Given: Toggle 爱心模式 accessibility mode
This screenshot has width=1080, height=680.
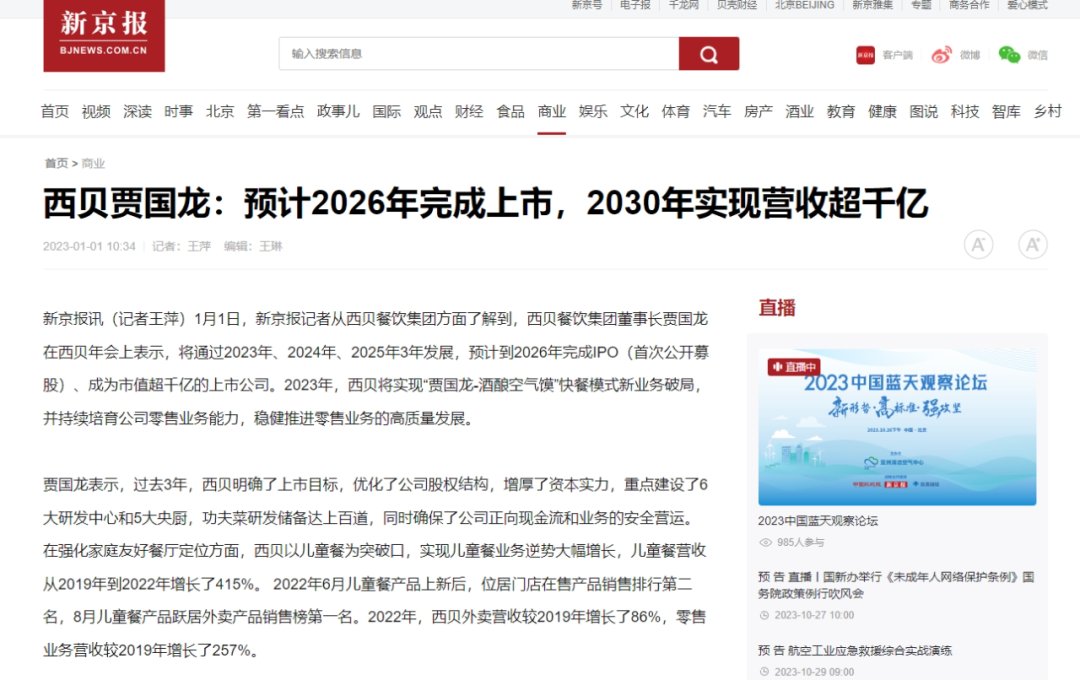Looking at the screenshot, I should [x=1027, y=5].
